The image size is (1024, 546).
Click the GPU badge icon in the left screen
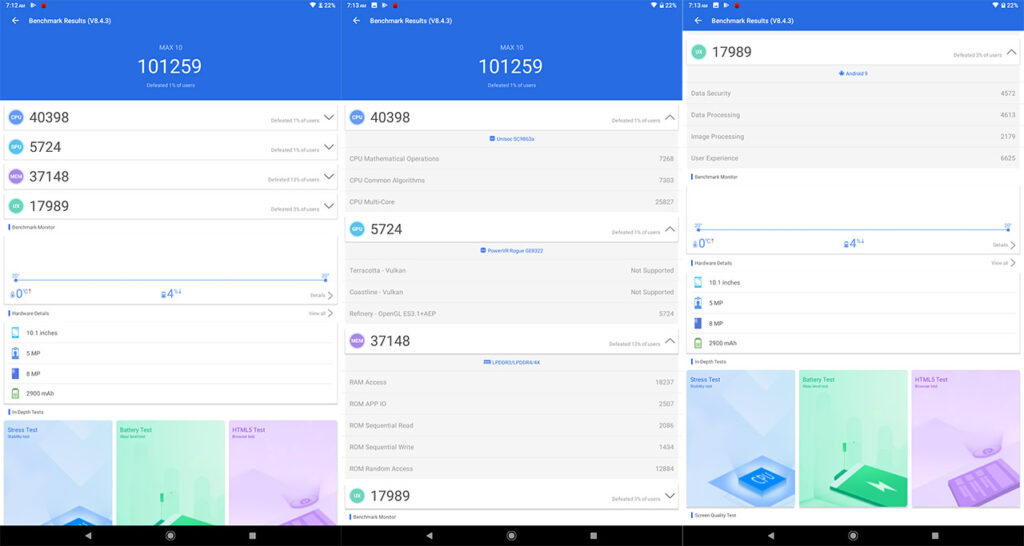(16, 147)
